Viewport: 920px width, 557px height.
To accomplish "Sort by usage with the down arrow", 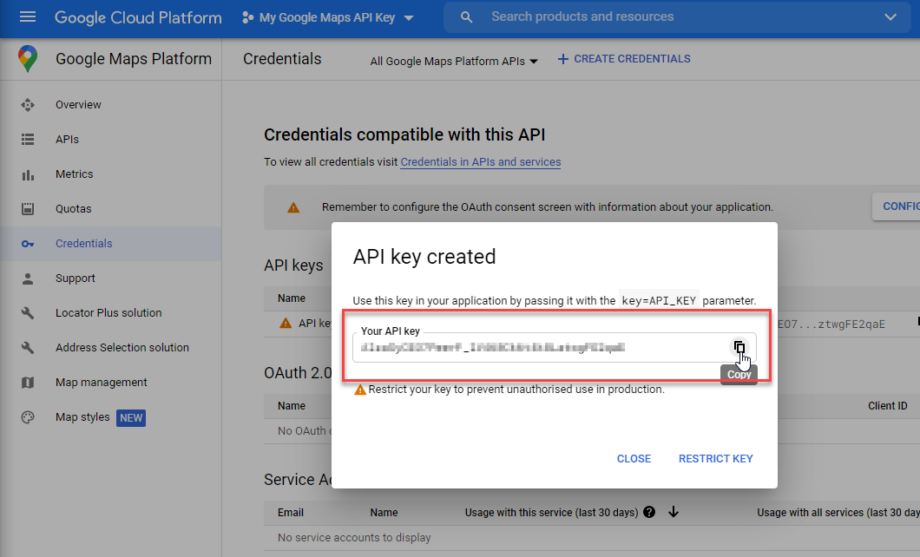I will 673,513.
